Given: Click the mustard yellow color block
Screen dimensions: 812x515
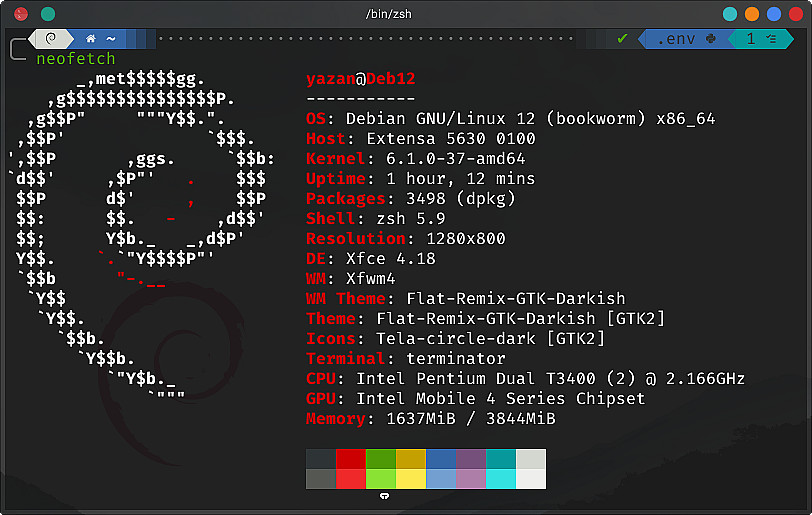Looking at the screenshot, I should 411,459.
